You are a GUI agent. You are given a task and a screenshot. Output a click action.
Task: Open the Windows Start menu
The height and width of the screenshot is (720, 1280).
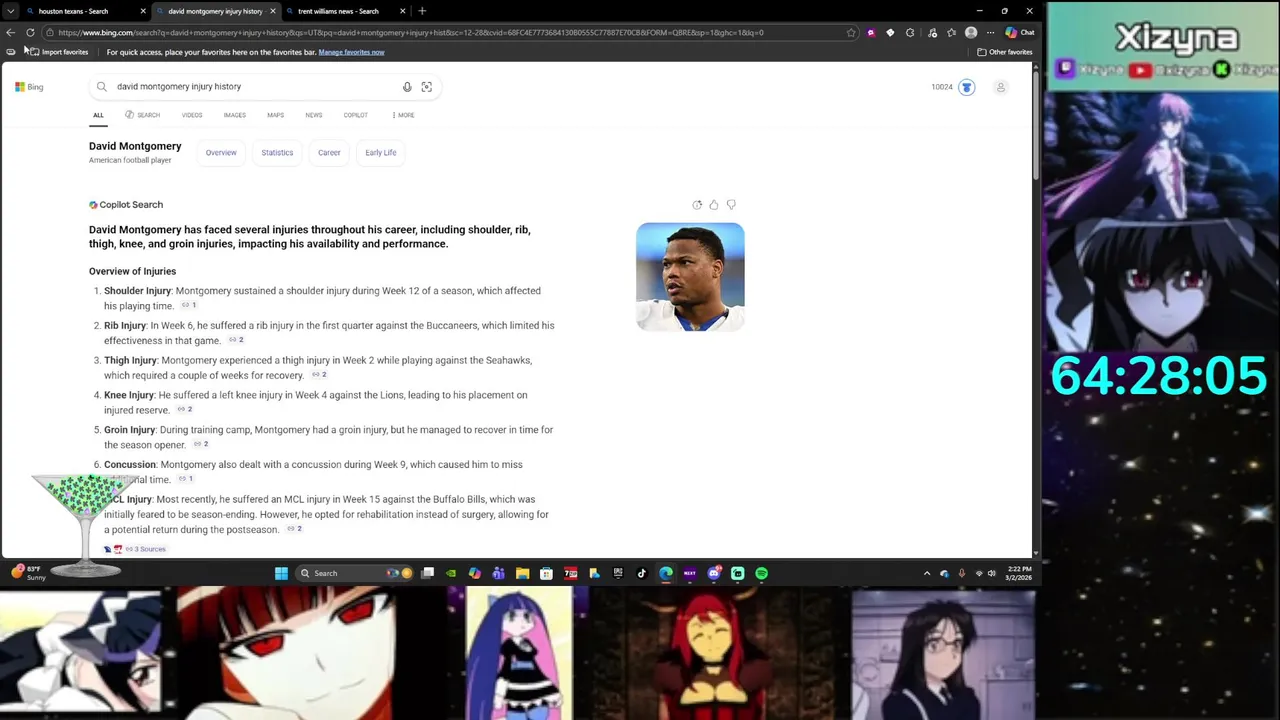pos(281,573)
